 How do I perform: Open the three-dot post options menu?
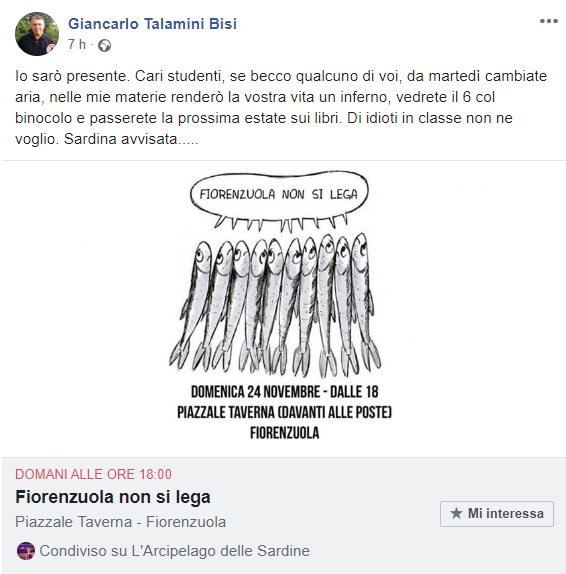click(548, 21)
